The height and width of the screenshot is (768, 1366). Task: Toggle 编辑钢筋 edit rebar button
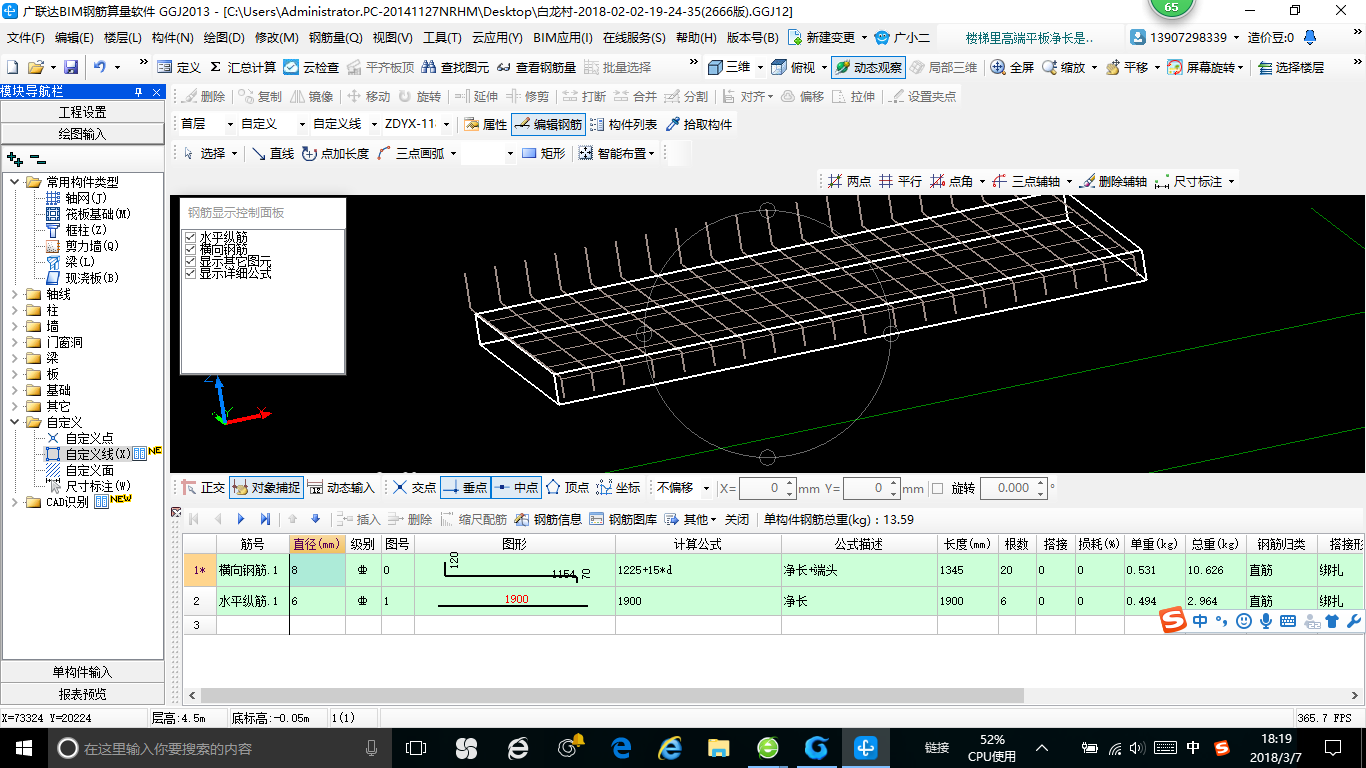tap(547, 124)
